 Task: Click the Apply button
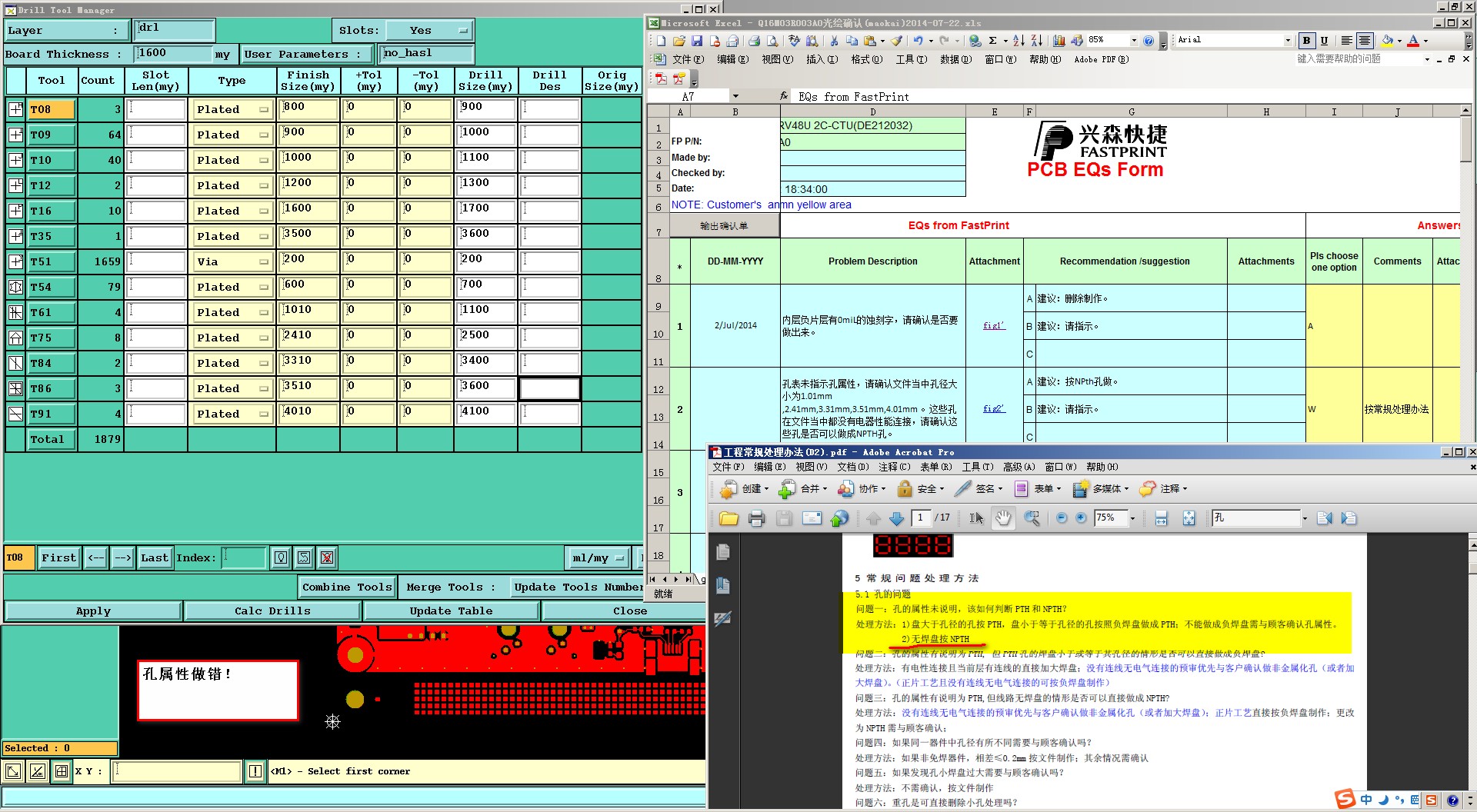pyautogui.click(x=93, y=611)
